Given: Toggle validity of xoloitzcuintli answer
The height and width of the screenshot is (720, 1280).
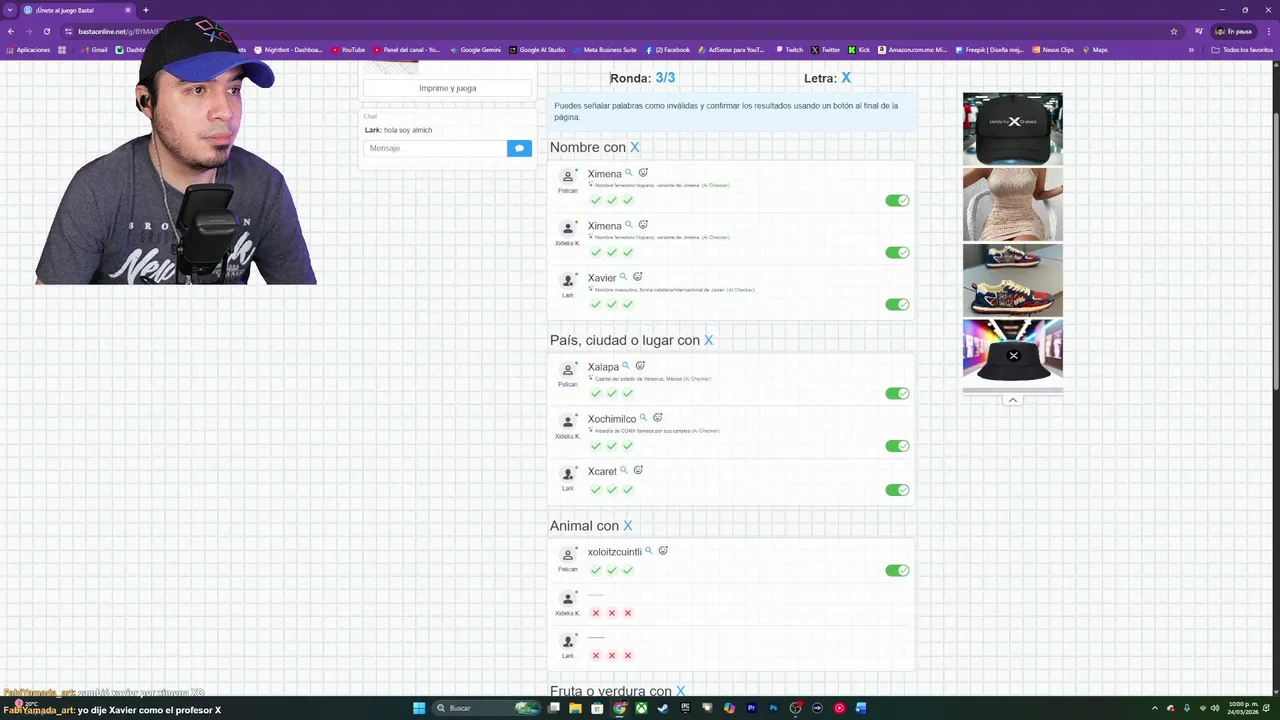Looking at the screenshot, I should click(897, 570).
